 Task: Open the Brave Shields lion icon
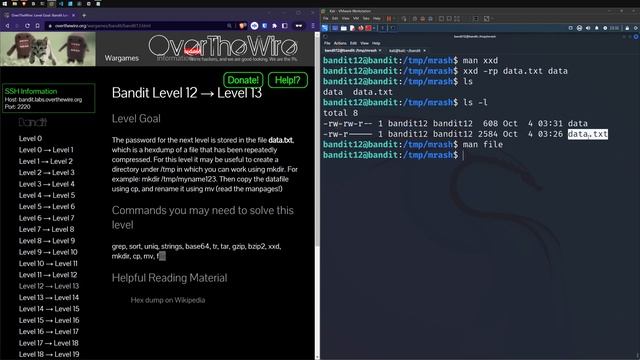(242, 26)
